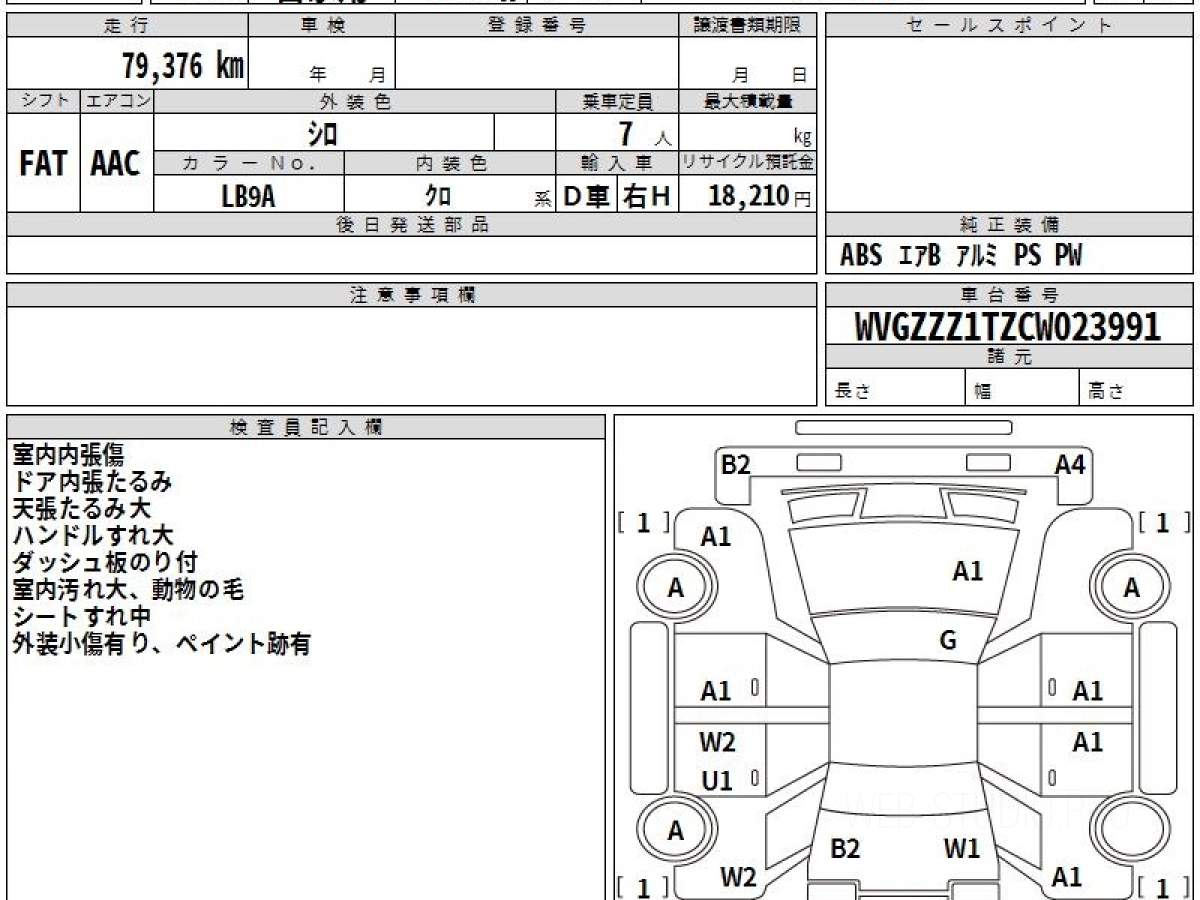Select the note ドア内張たるみ
The image size is (1200, 900).
(92, 482)
